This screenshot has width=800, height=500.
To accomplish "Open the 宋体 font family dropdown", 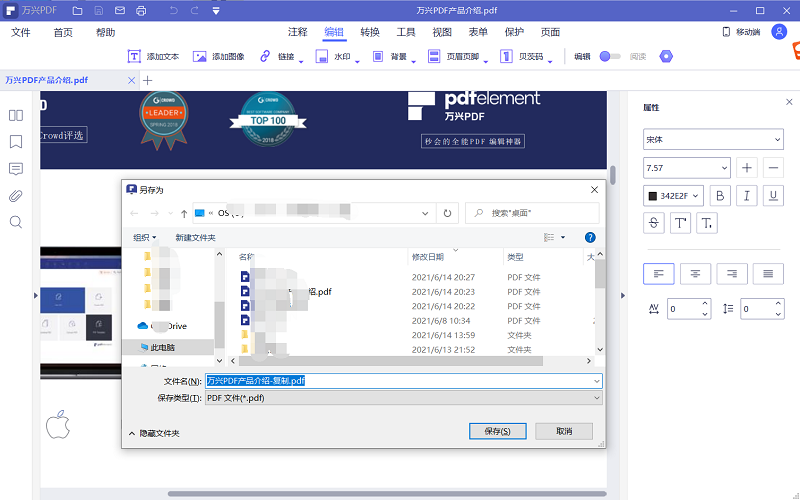I will tap(713, 140).
